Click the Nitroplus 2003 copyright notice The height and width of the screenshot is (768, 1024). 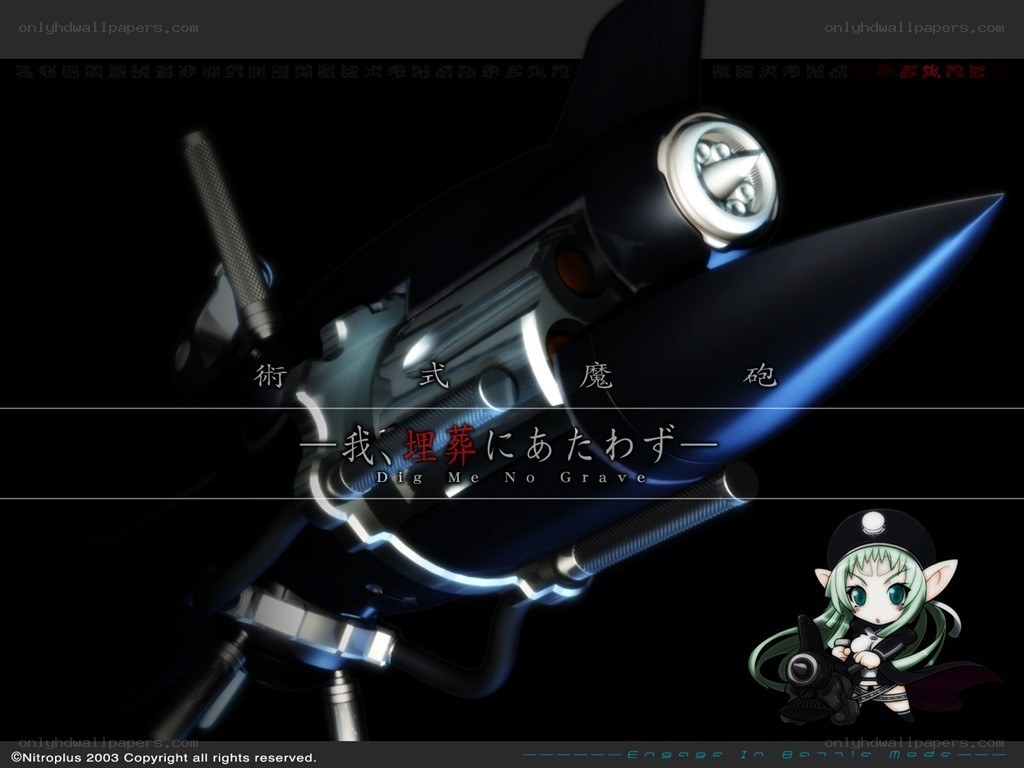pos(163,758)
